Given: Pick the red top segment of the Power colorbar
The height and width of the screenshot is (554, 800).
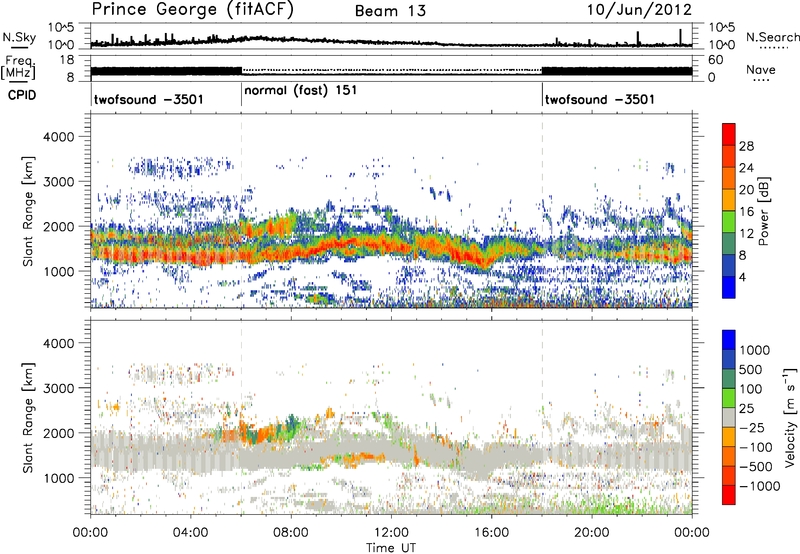Looking at the screenshot, I should pos(729,134).
